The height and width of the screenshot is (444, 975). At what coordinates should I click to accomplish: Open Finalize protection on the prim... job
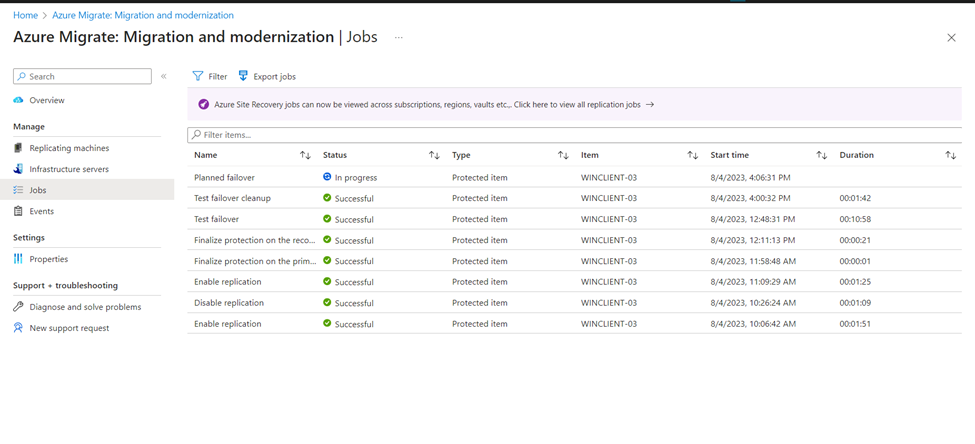[255, 261]
